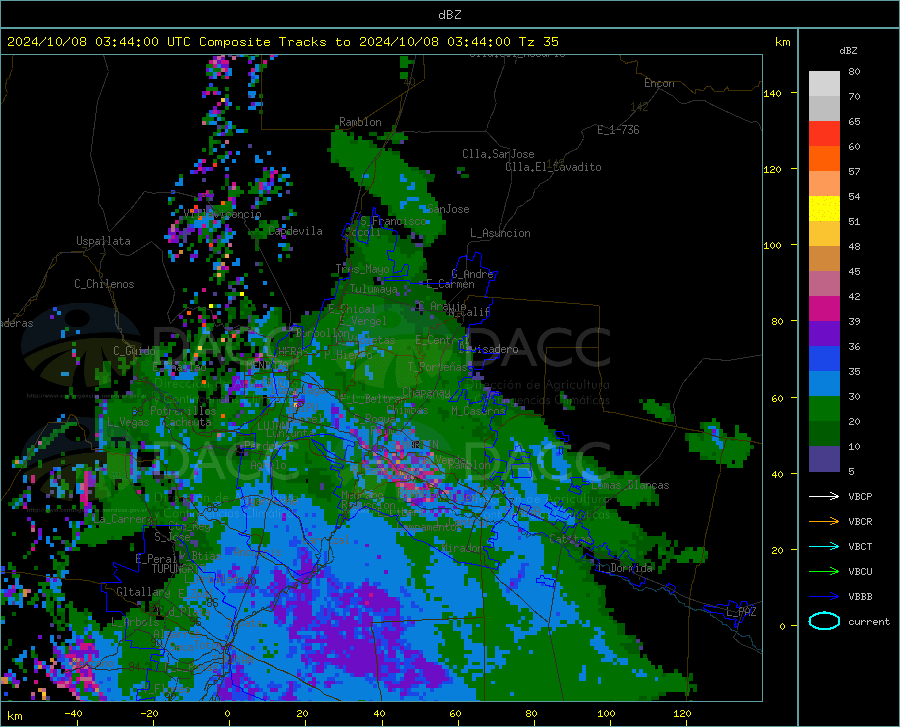Click the 'Capdevila' map label
900x727 pixels.
click(295, 231)
